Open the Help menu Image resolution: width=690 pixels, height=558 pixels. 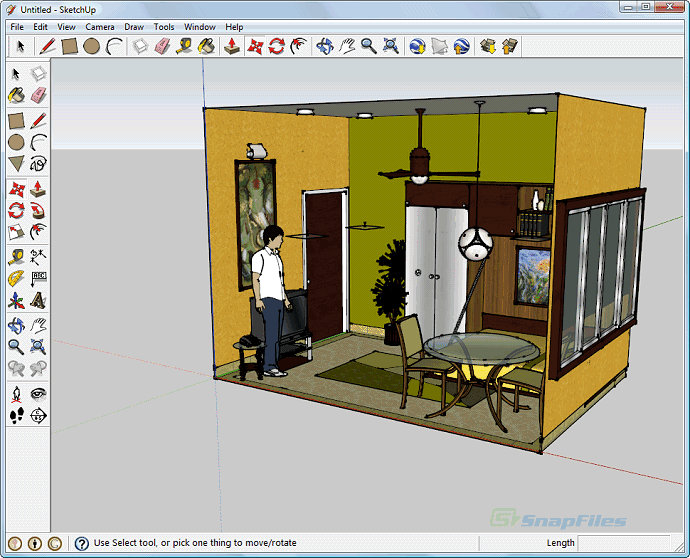[234, 27]
